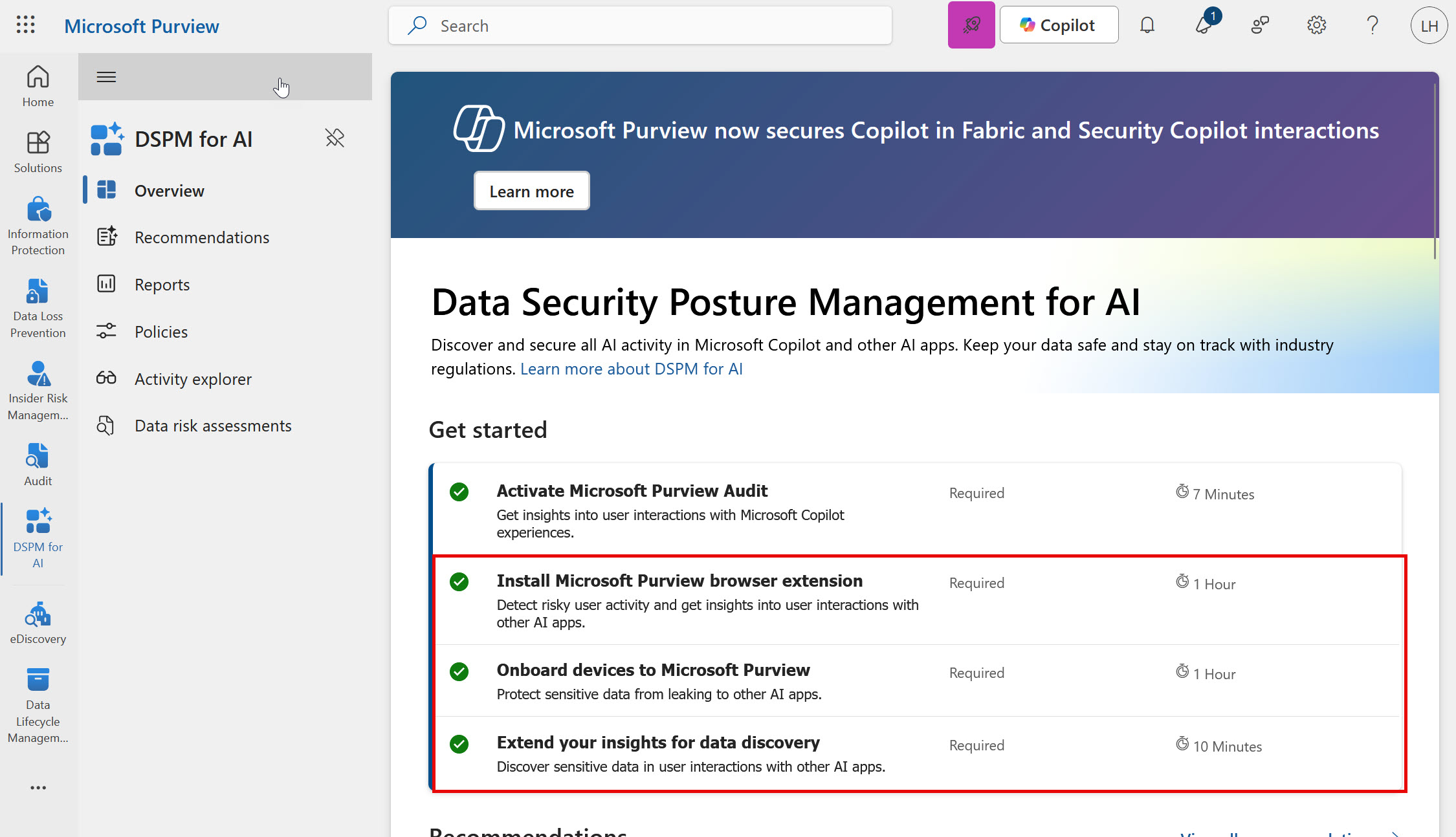This screenshot has height=837, width=1456.
Task: Click green check for Extend your insights
Action: point(459,744)
